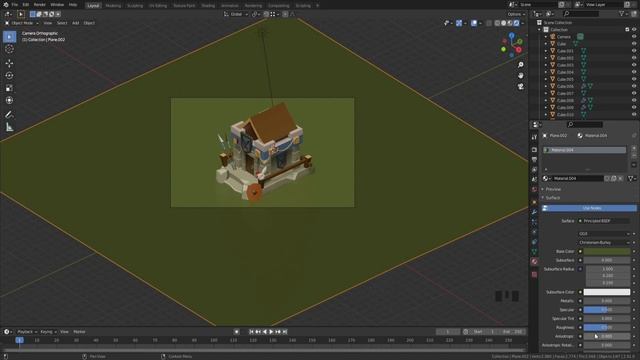This screenshot has width=640, height=360.
Task: Toggle visibility of the Collection row
Action: [634, 30]
